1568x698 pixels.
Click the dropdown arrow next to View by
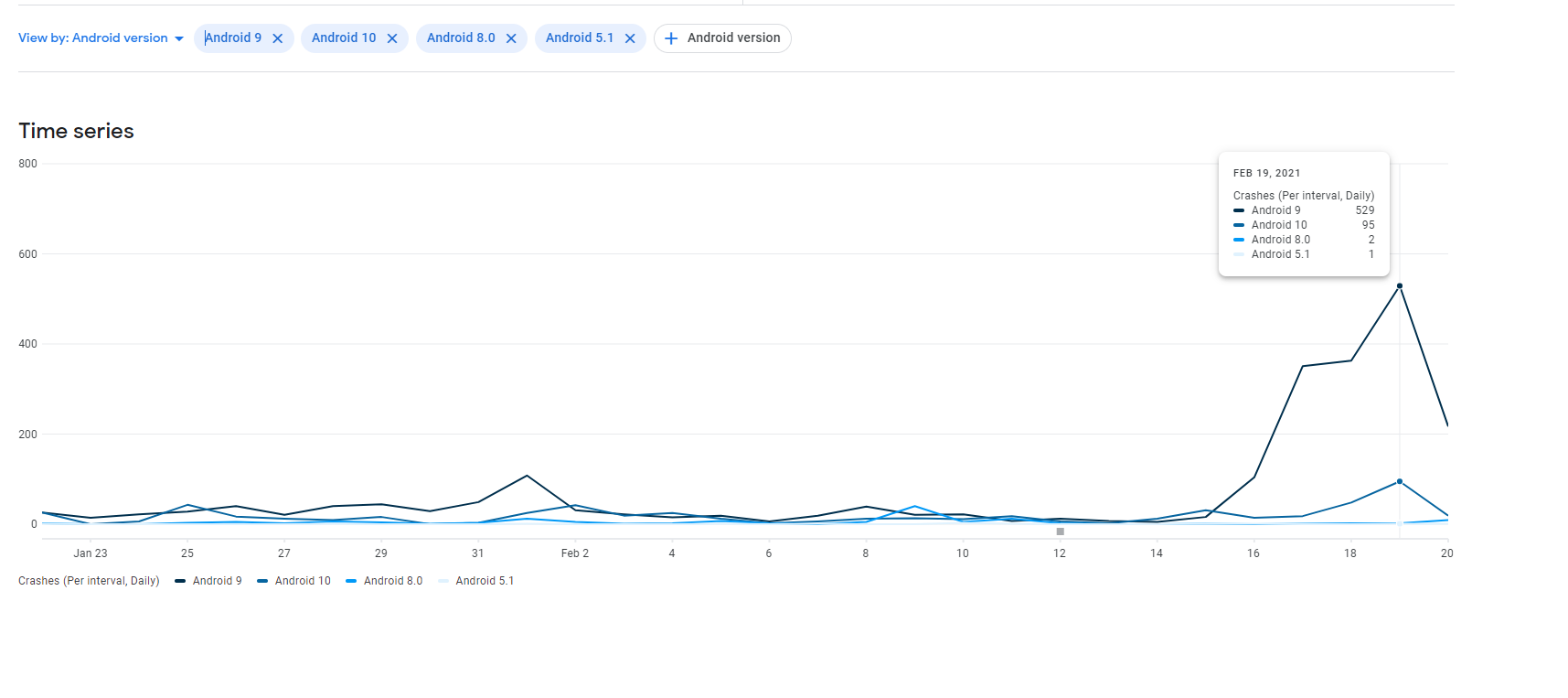click(179, 38)
